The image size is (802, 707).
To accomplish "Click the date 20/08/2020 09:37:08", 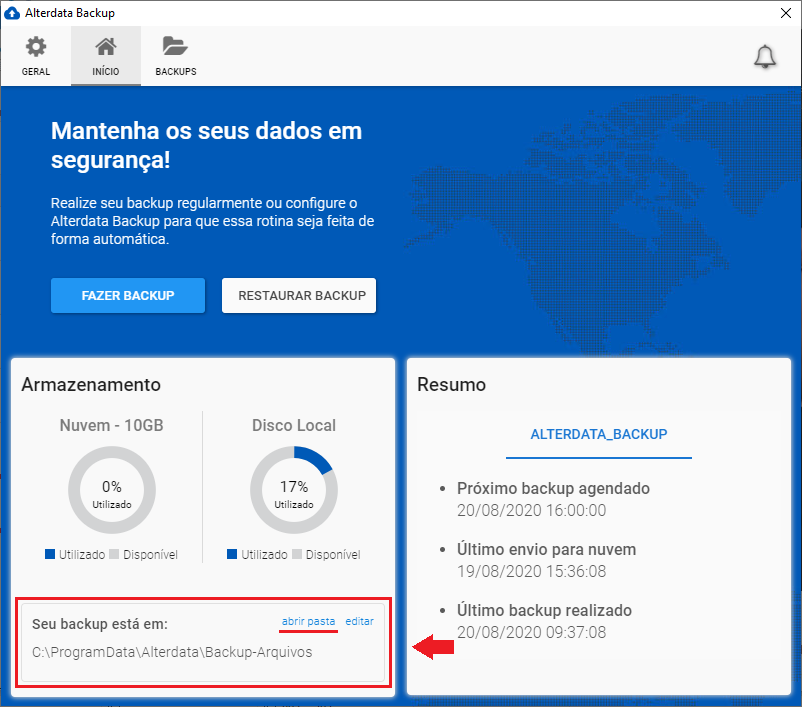I will [x=531, y=632].
